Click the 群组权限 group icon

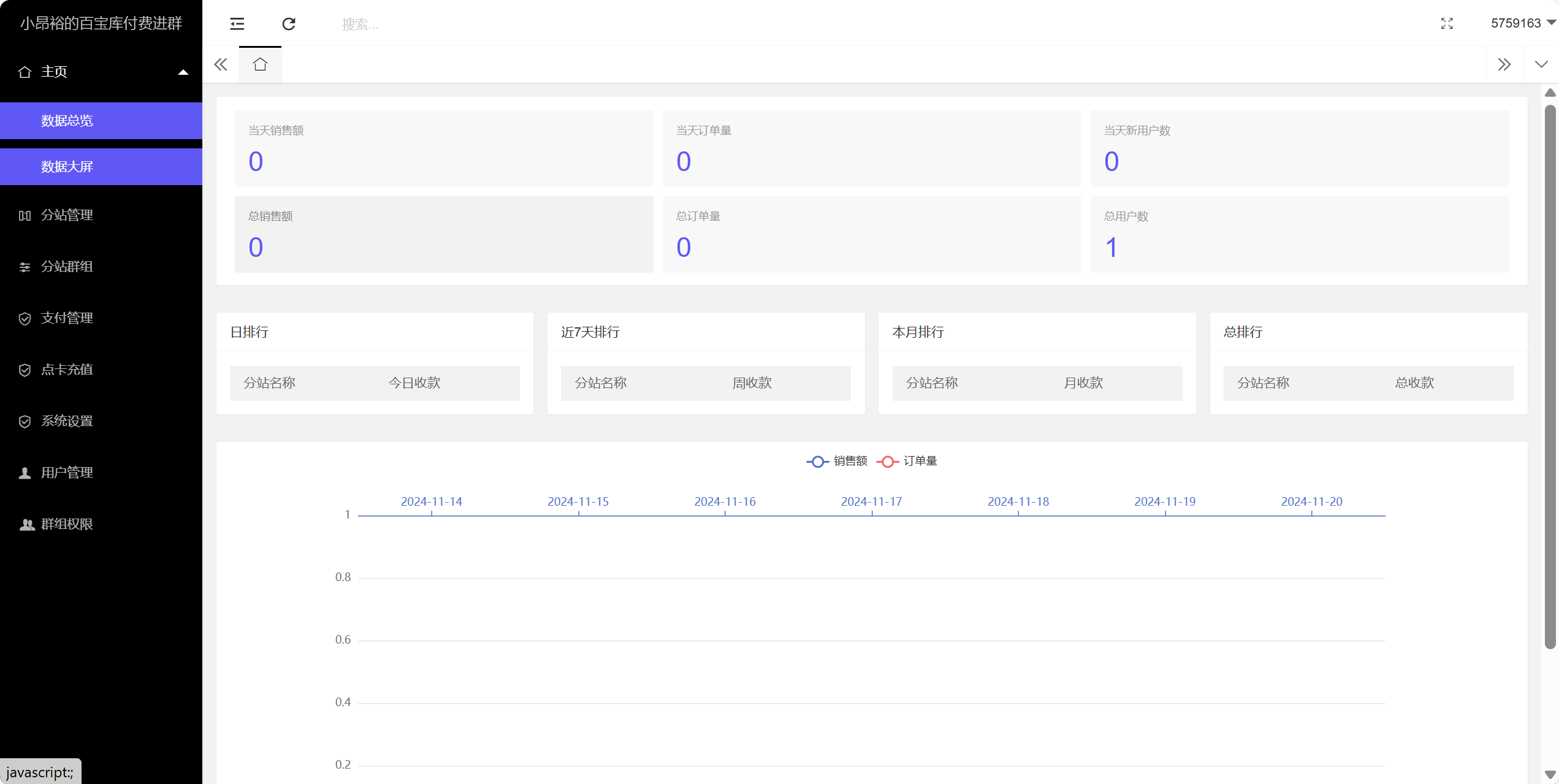26,524
